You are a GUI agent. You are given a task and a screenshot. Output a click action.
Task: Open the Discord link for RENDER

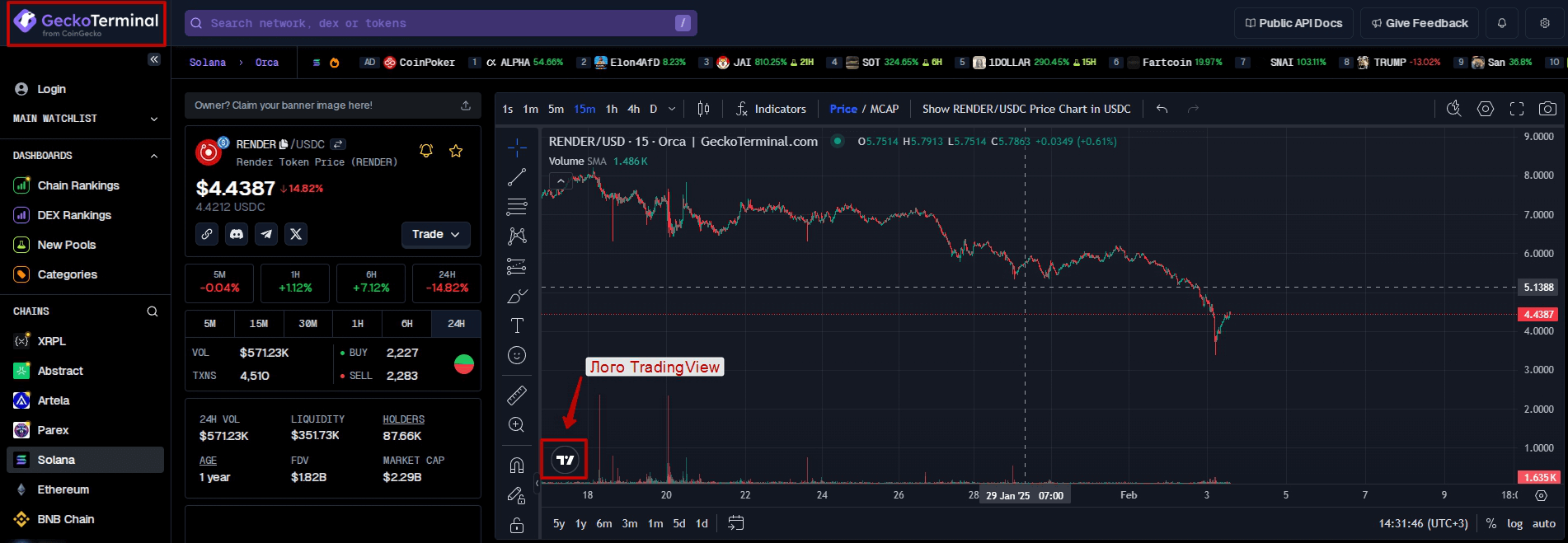pos(237,234)
